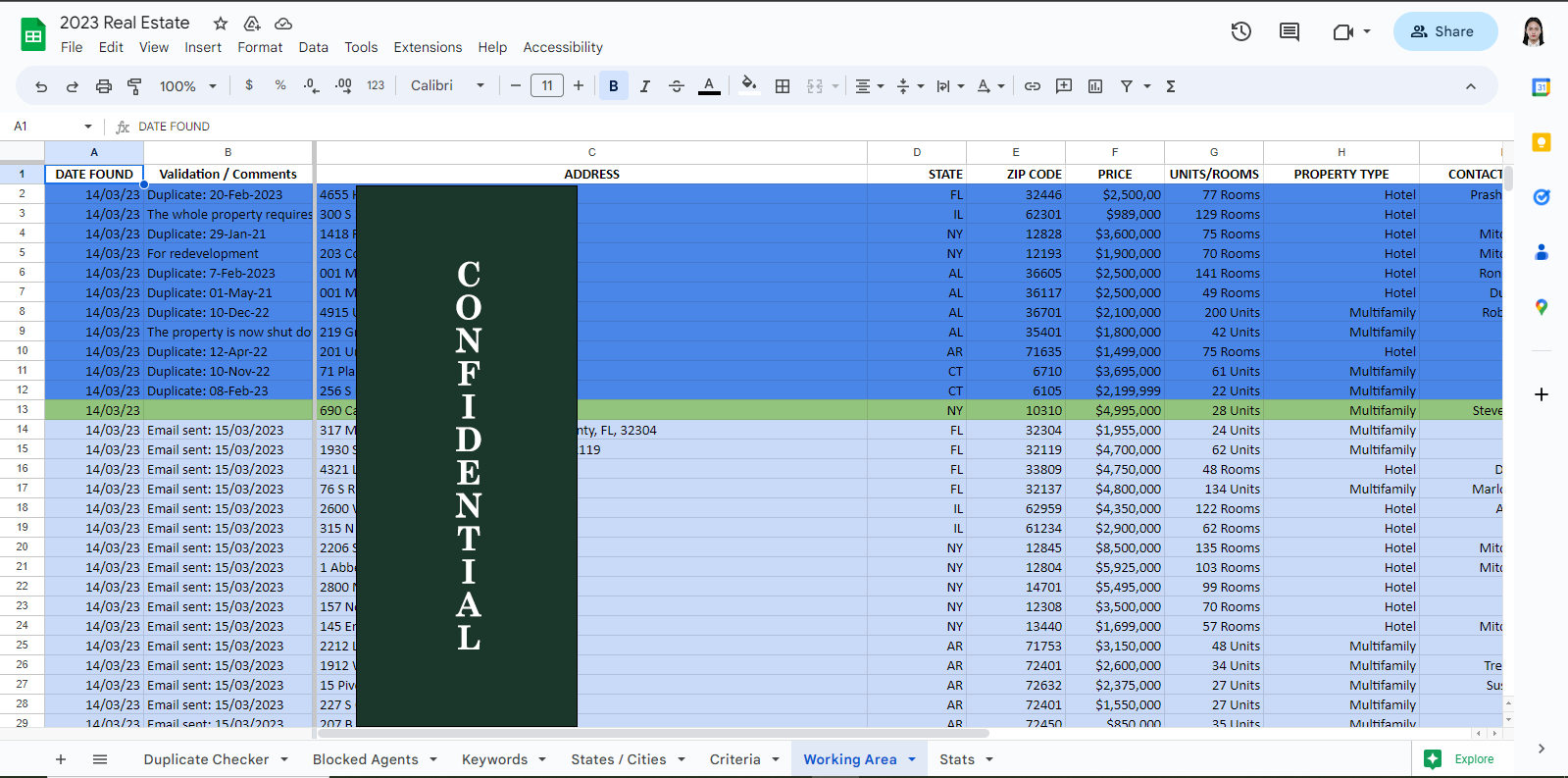This screenshot has height=778, width=1568.
Task: Select the Paint format tool
Action: tap(134, 86)
